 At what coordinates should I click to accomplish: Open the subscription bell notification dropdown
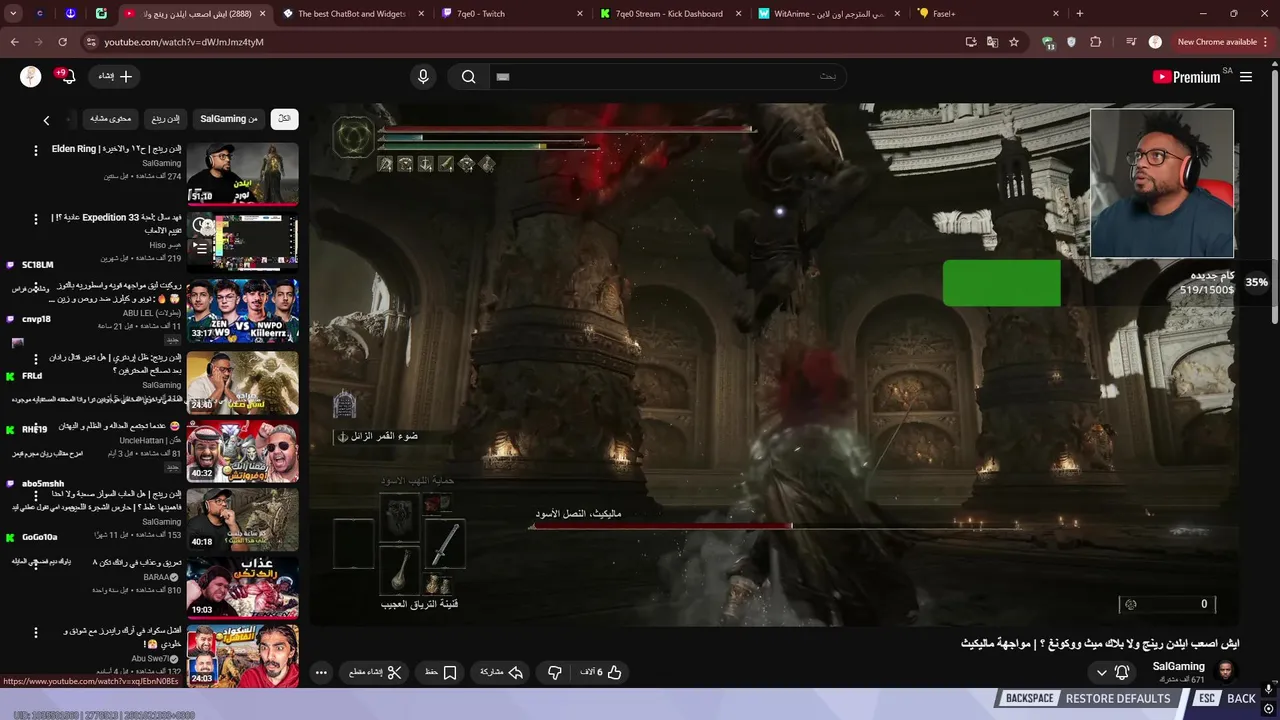[1112, 673]
